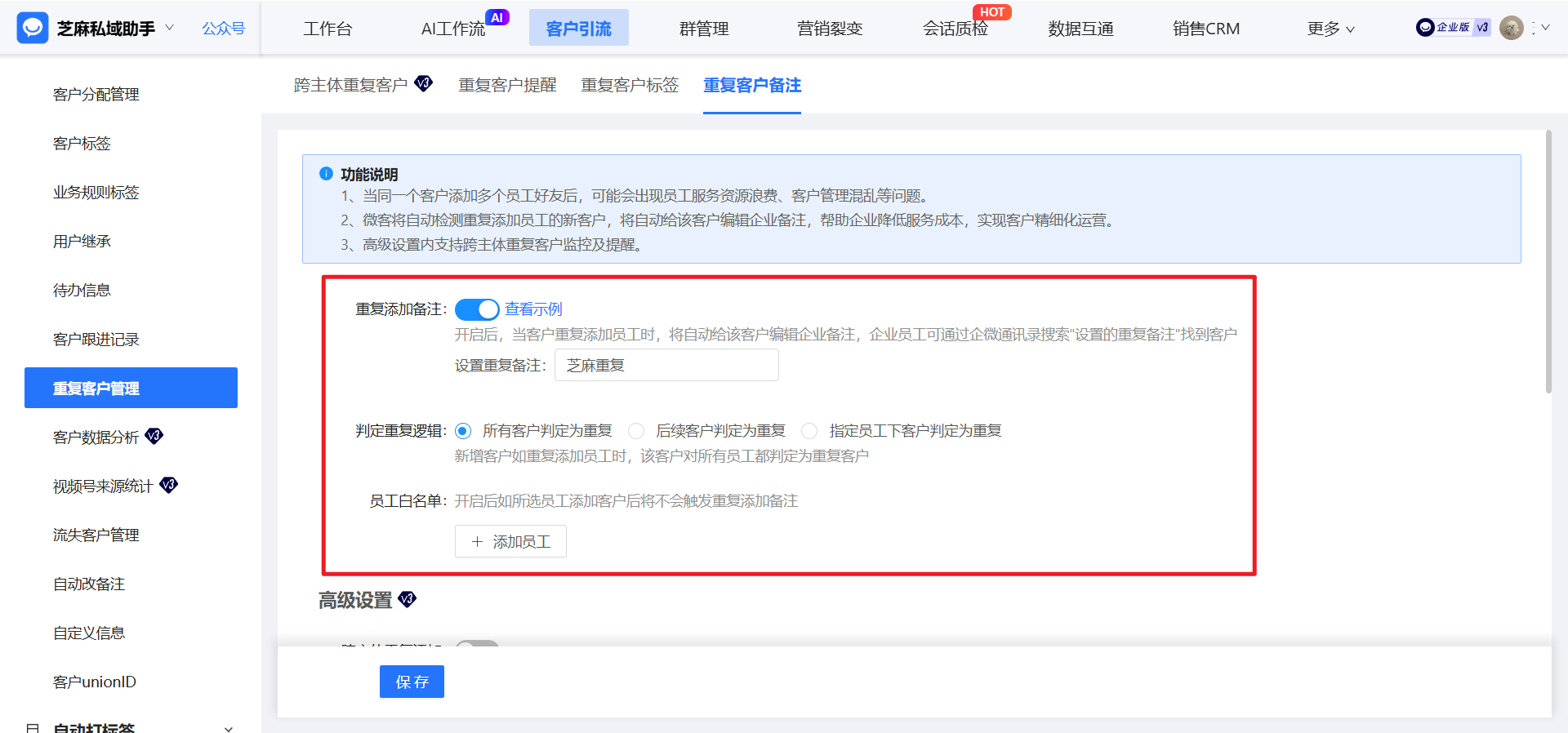Screen dimensions: 1568x733
Task: Open the 查看示例 link
Action: click(533, 309)
